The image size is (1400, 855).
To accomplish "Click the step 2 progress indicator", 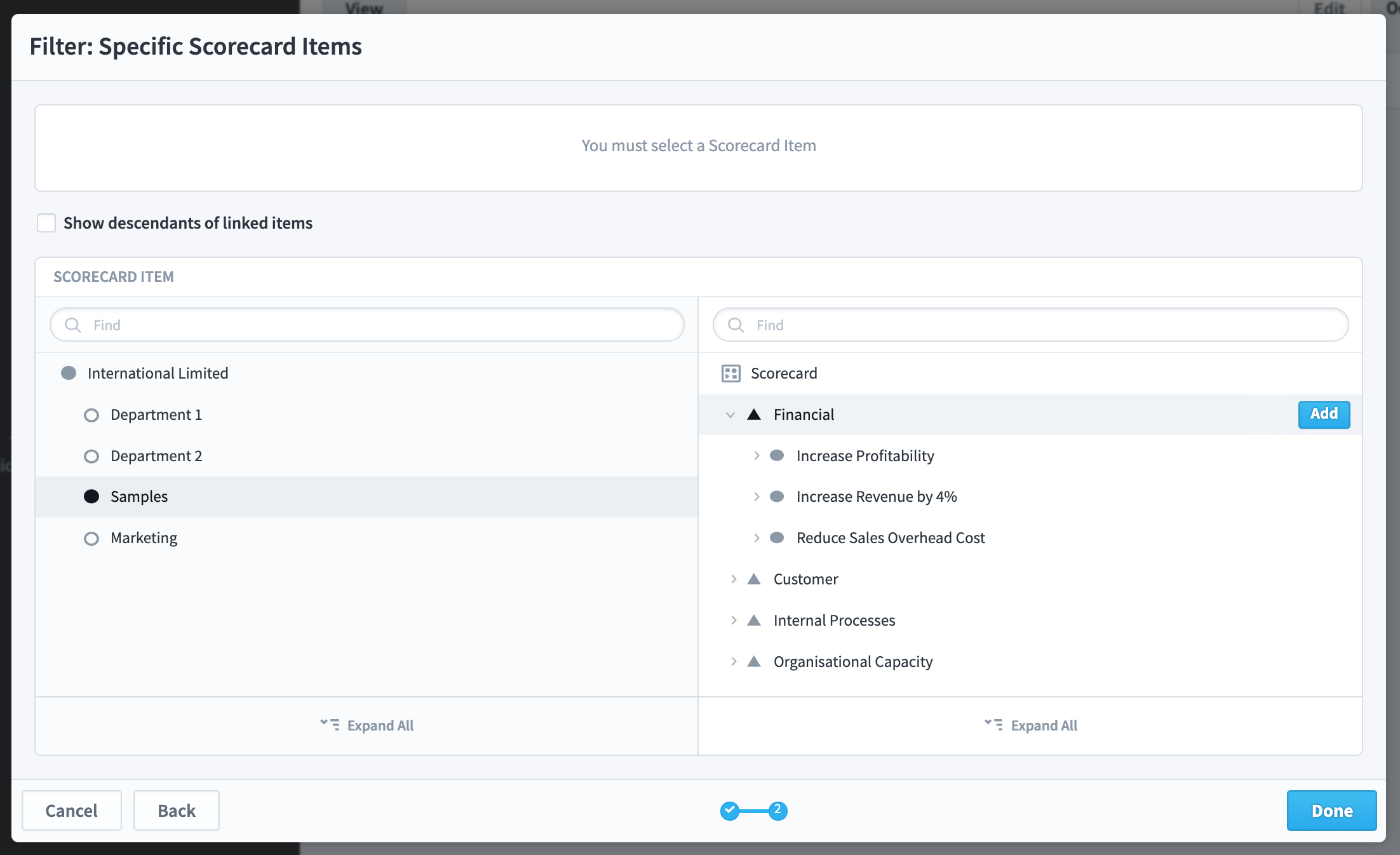I will pyautogui.click(x=777, y=811).
